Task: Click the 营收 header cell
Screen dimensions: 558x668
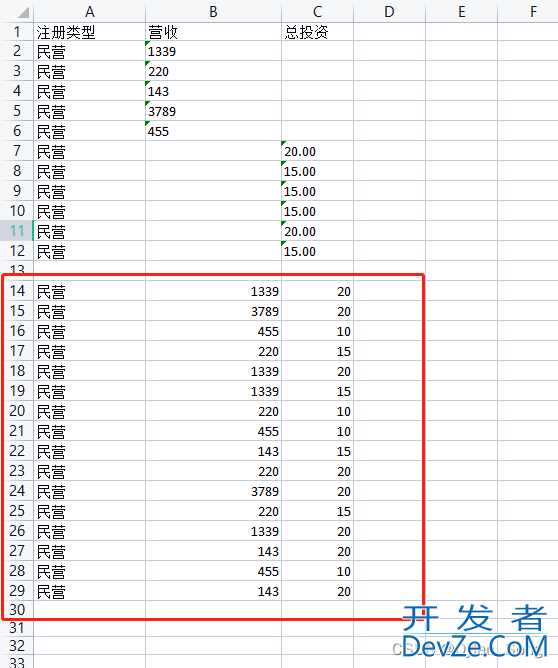Action: coord(213,32)
